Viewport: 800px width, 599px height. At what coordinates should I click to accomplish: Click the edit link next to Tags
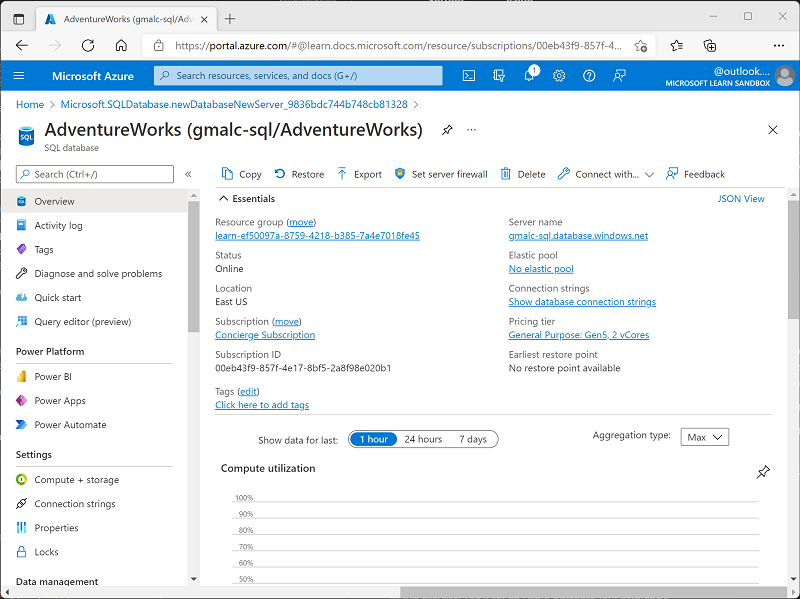(x=248, y=391)
